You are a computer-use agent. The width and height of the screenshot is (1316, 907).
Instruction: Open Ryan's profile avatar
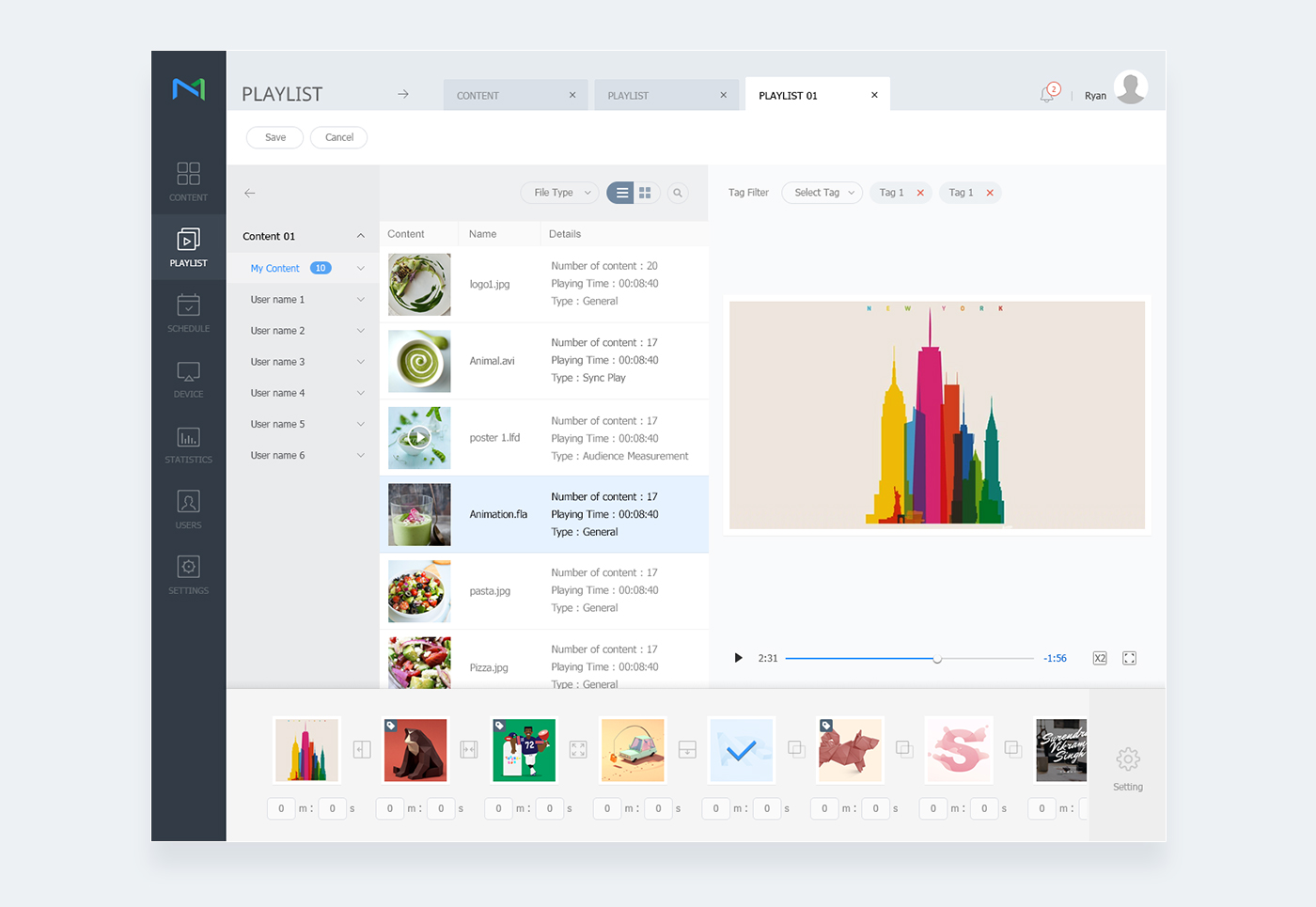pos(1130,87)
